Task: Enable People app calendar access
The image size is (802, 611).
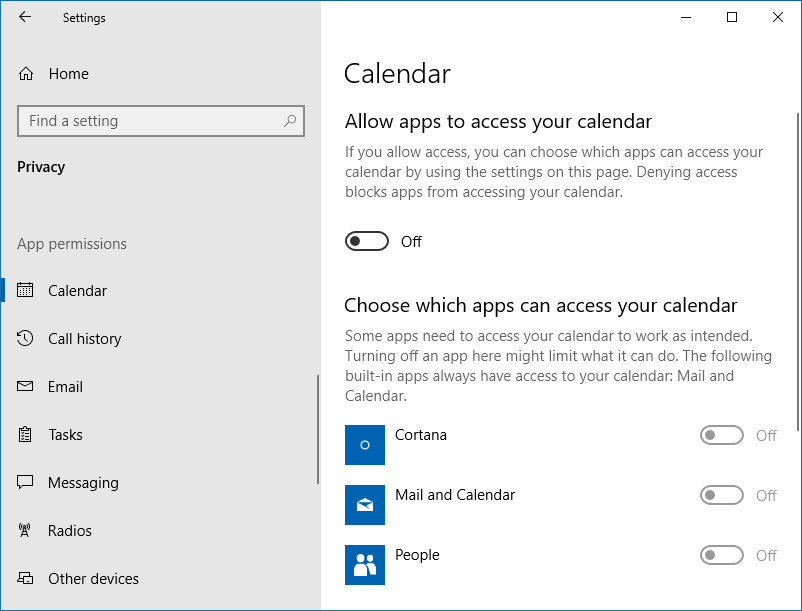Action: (721, 555)
